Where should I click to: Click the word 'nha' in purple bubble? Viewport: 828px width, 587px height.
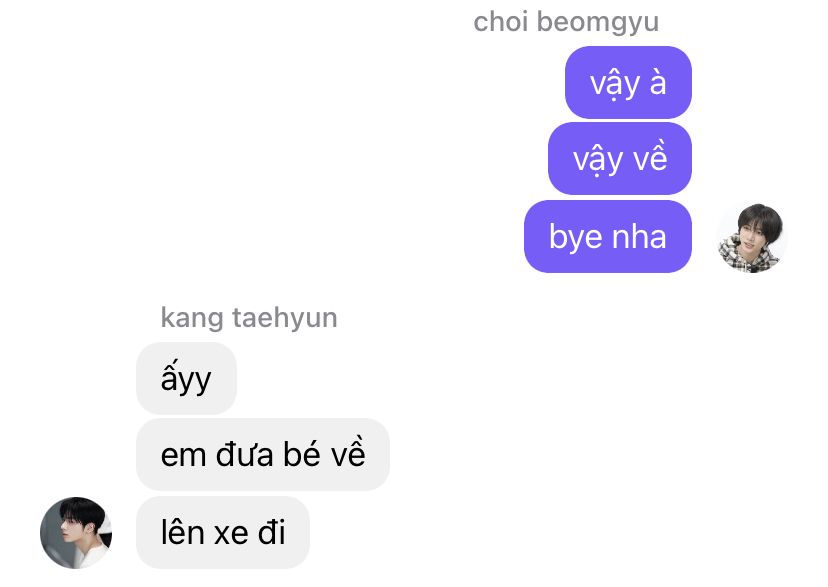click(x=639, y=236)
